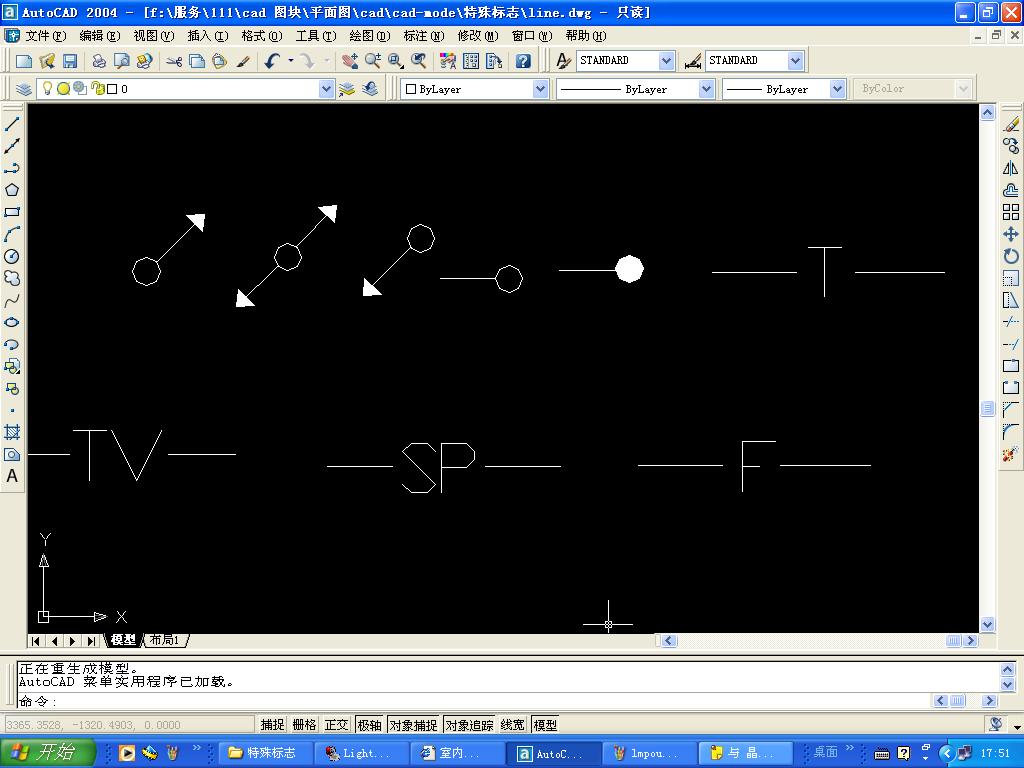Click the Offset tool

[x=1011, y=190]
